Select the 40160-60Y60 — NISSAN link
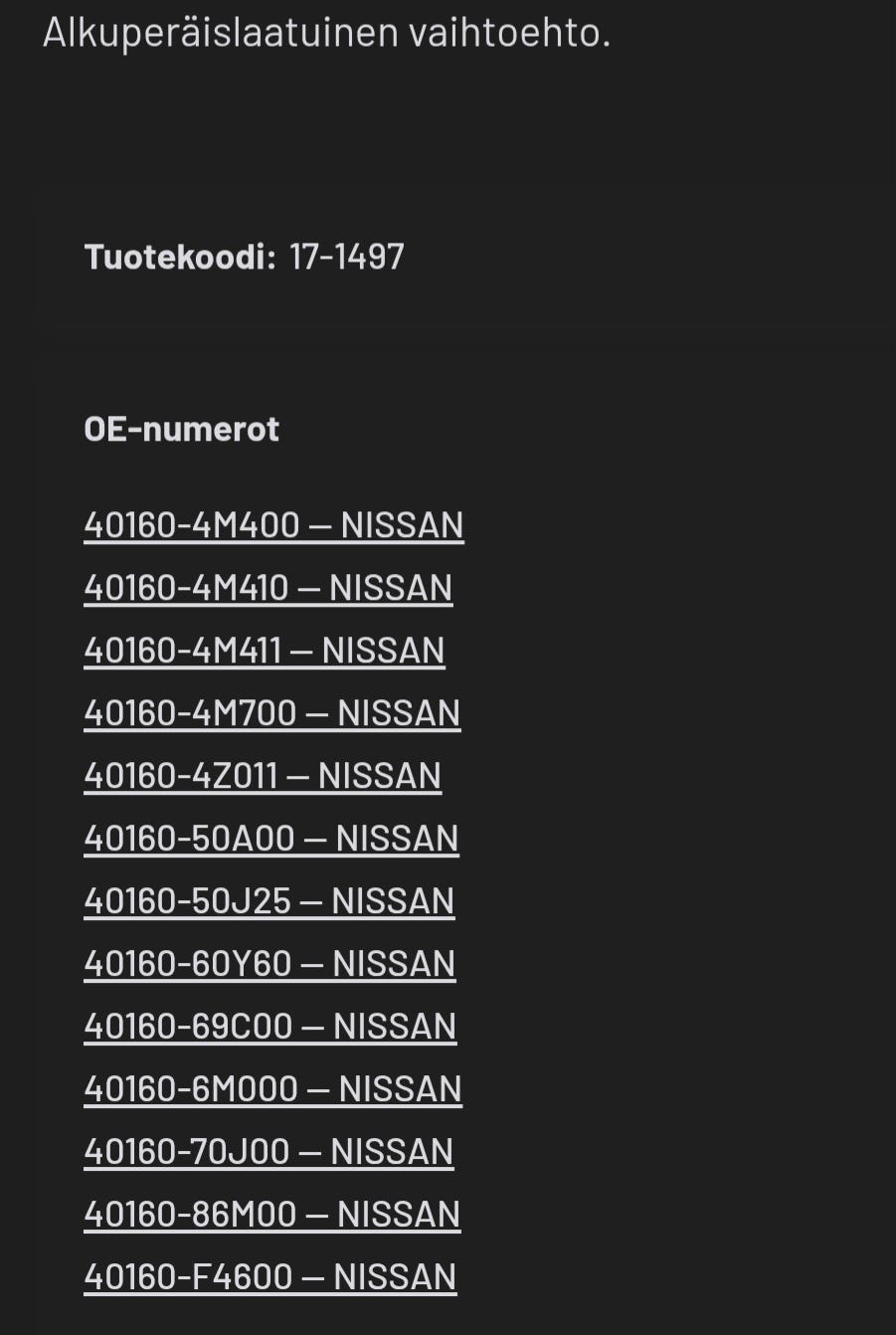This screenshot has height=1335, width=896. click(269, 964)
